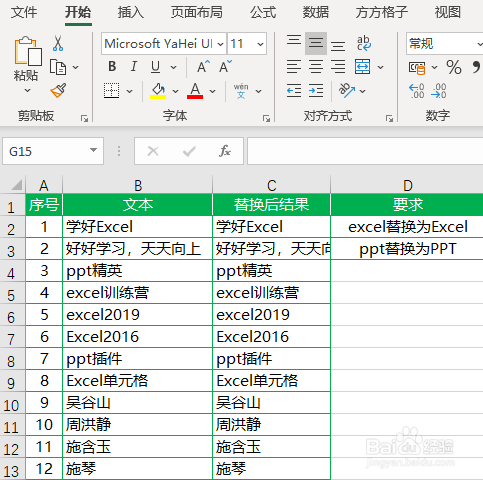Click Merge and Center icon
This screenshot has height=480, width=483.
pos(362,67)
